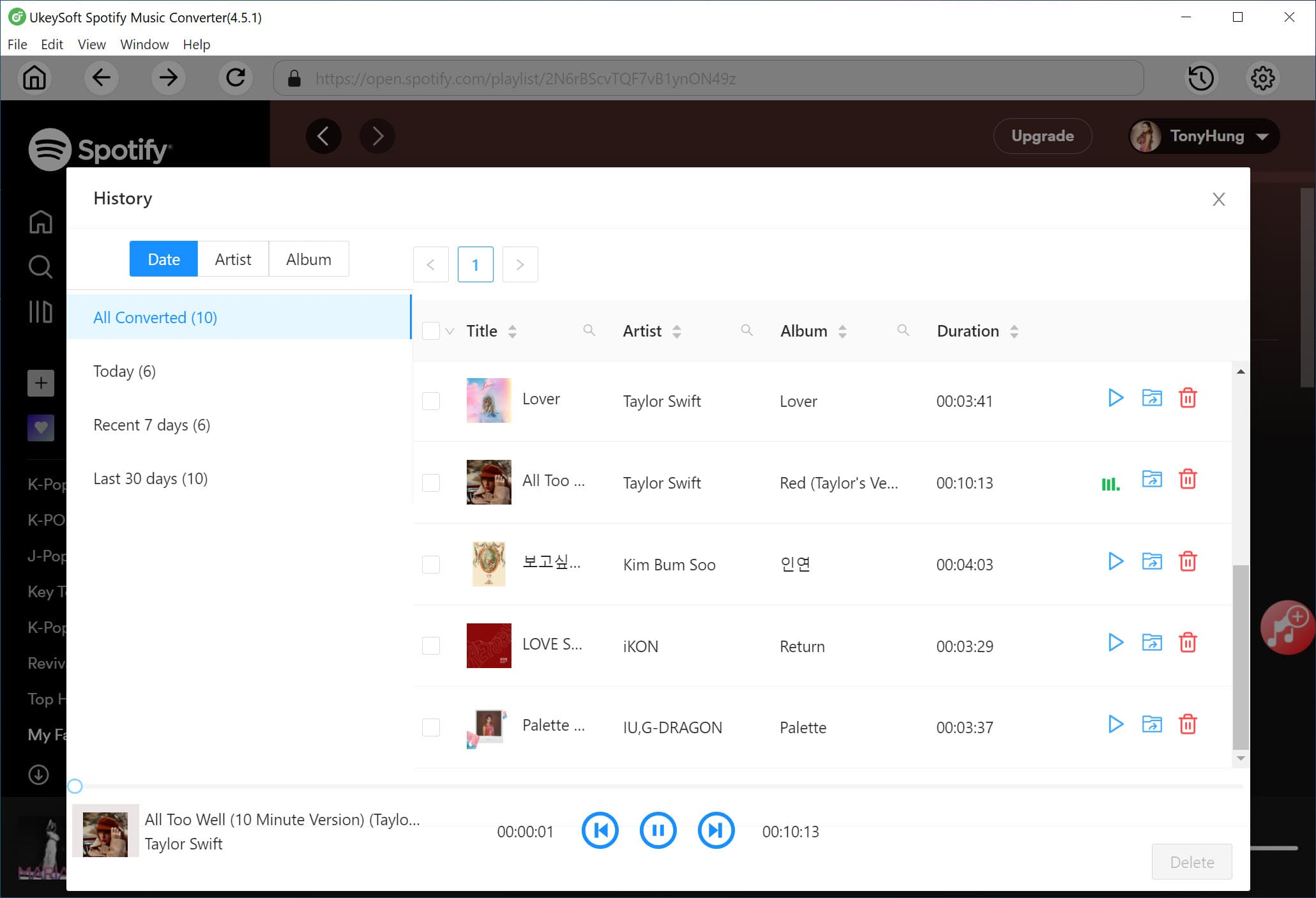This screenshot has height=898, width=1316.
Task: Click next page arrow button
Action: (519, 264)
